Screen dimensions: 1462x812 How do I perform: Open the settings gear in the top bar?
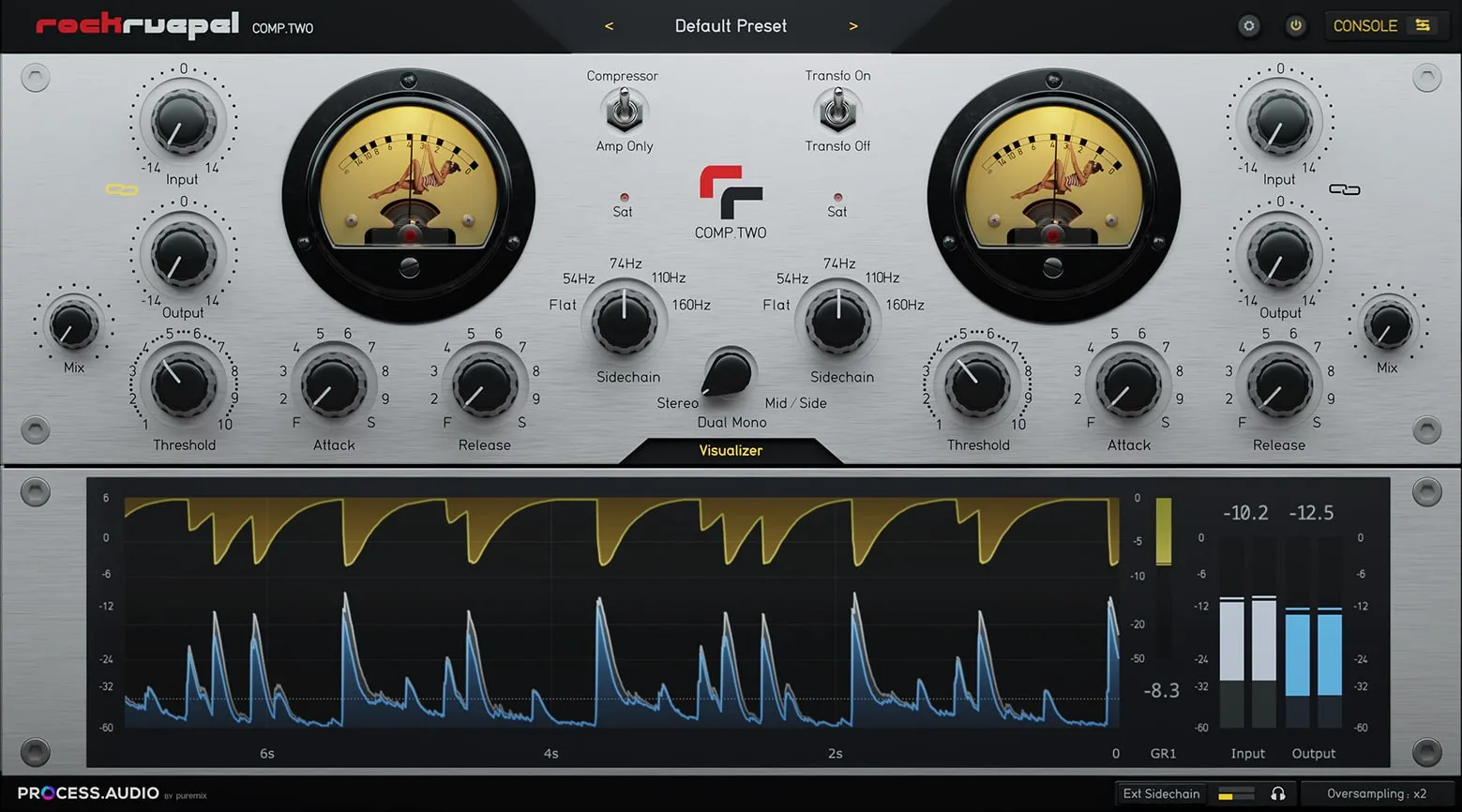(1248, 26)
